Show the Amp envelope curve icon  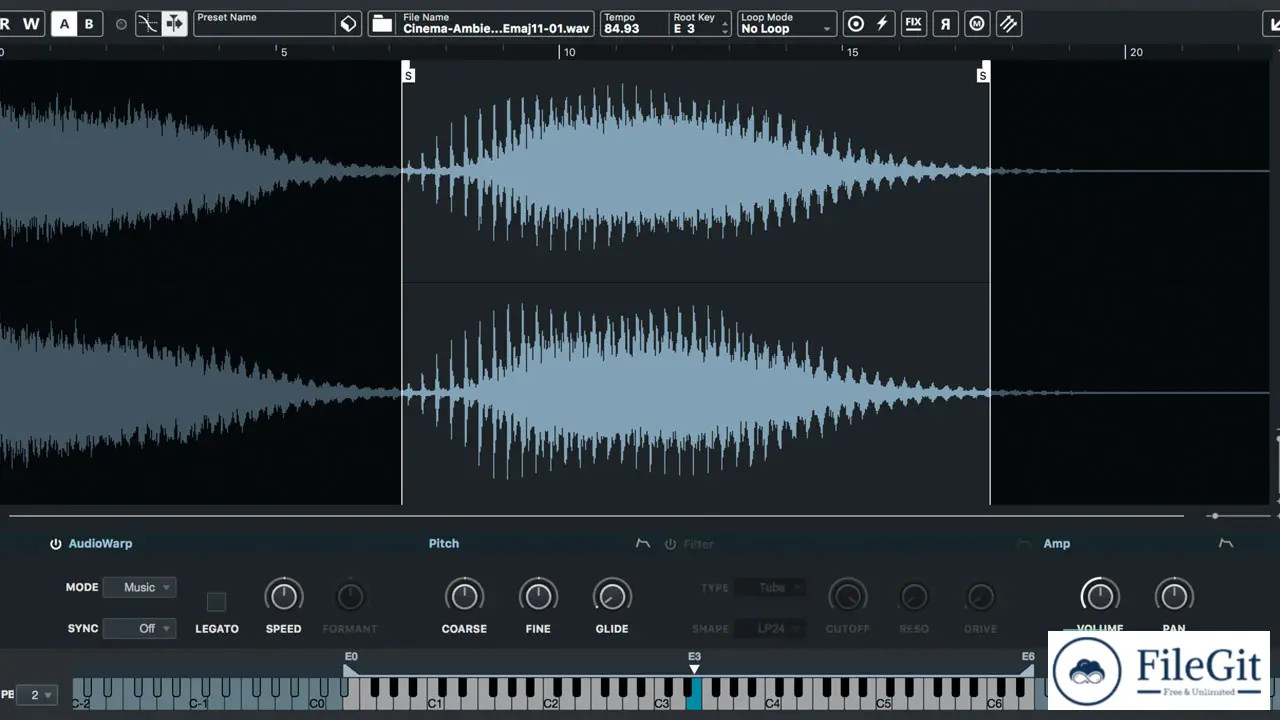pos(1226,544)
